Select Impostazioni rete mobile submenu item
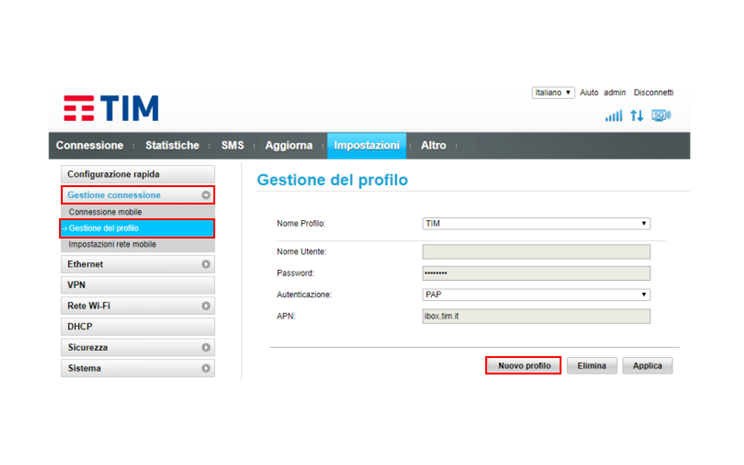 click(138, 244)
